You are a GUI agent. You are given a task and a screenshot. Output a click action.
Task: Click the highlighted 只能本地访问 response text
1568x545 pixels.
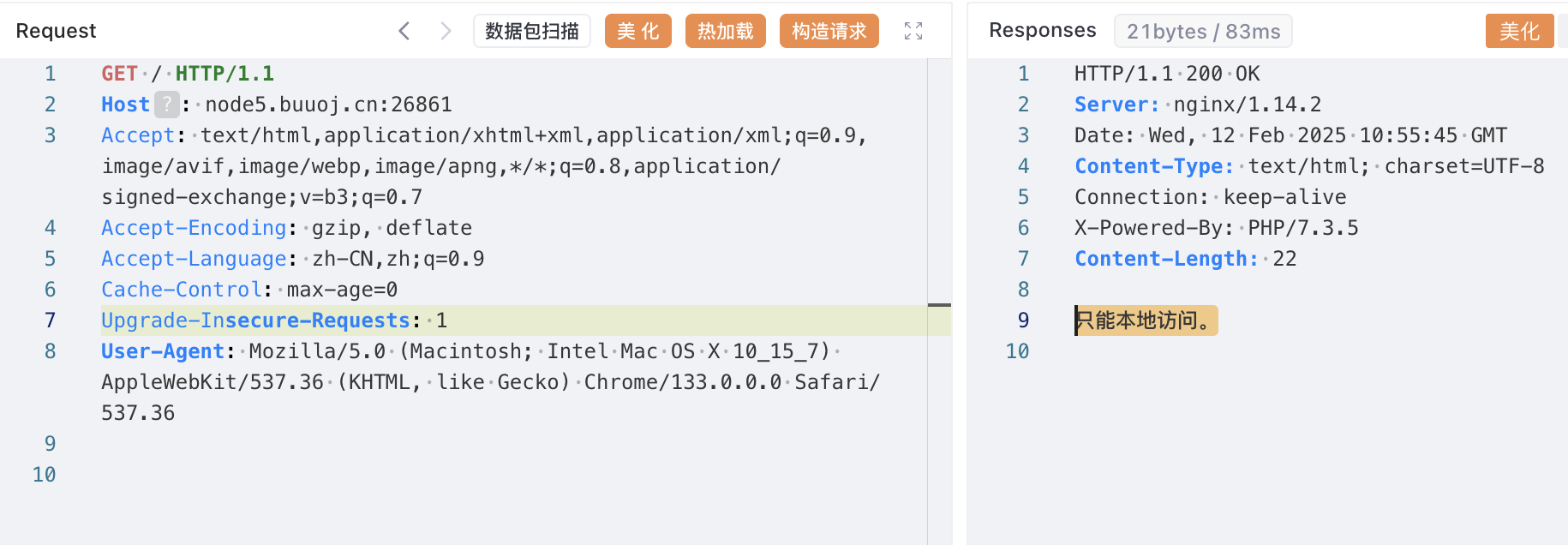point(1146,320)
